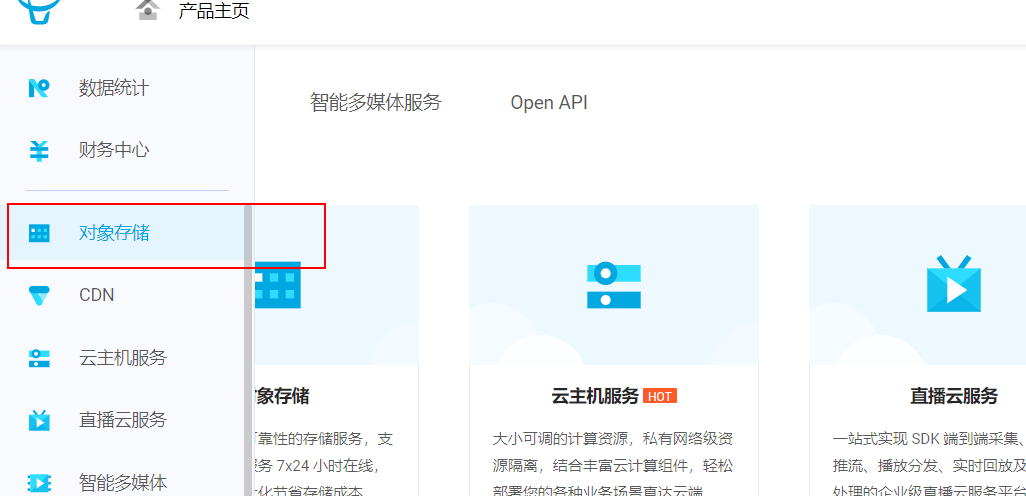Click the 数据统计 sidebar icon

pos(39,88)
